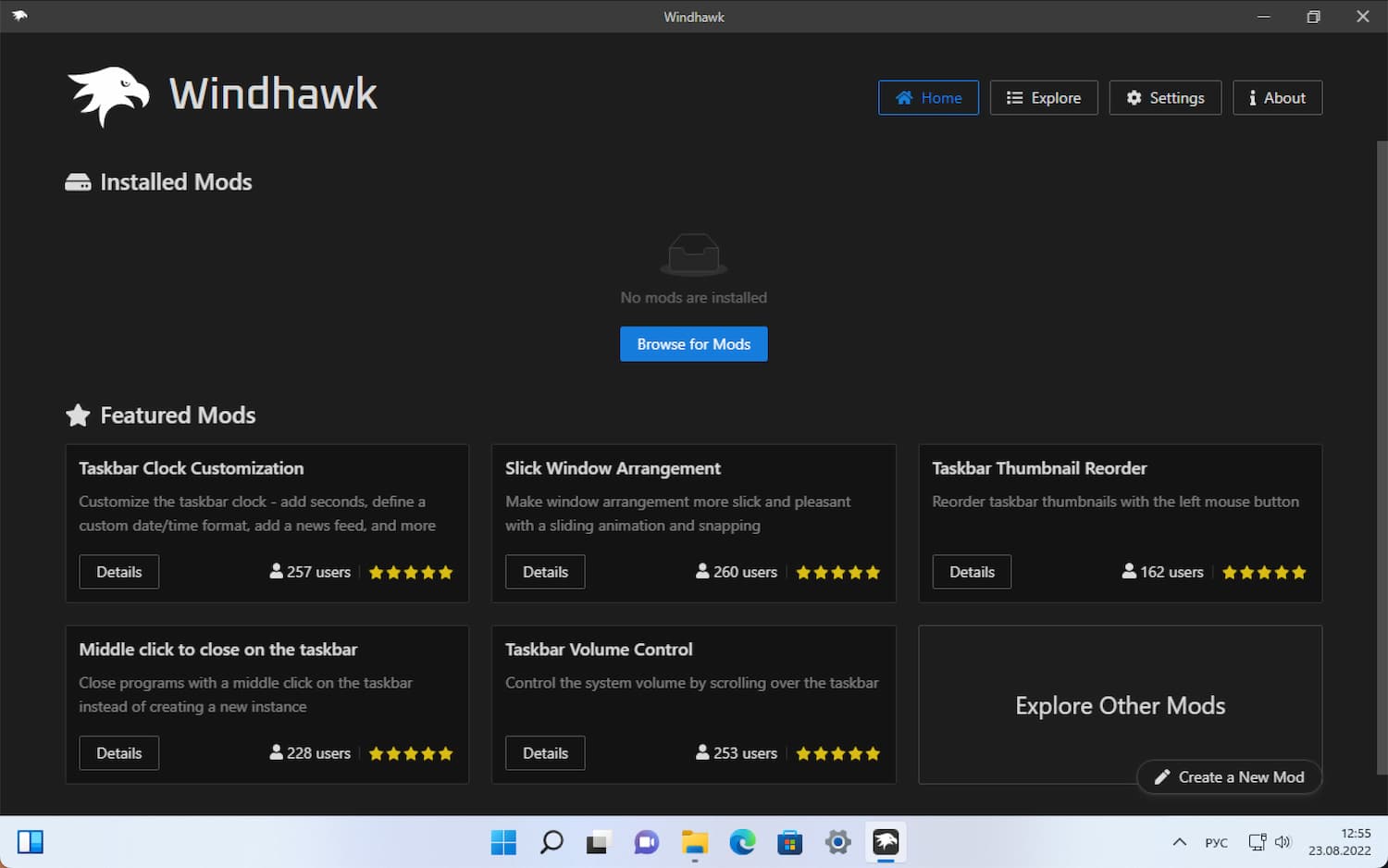Open Settings gear in taskbar

pyautogui.click(x=838, y=842)
